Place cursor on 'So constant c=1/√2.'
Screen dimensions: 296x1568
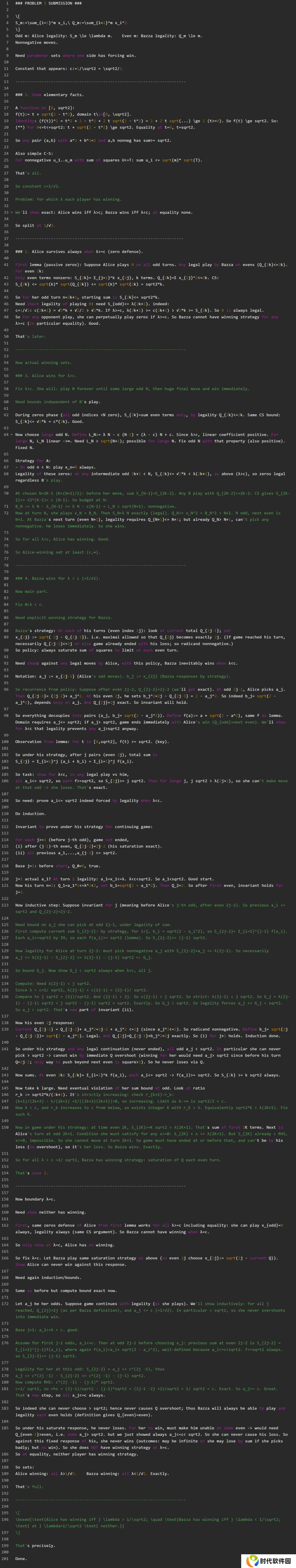point(38,186)
